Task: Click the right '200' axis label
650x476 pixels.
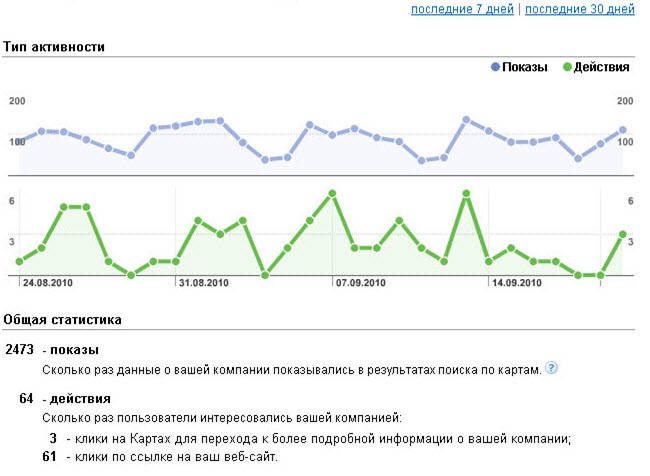Action: (x=625, y=101)
